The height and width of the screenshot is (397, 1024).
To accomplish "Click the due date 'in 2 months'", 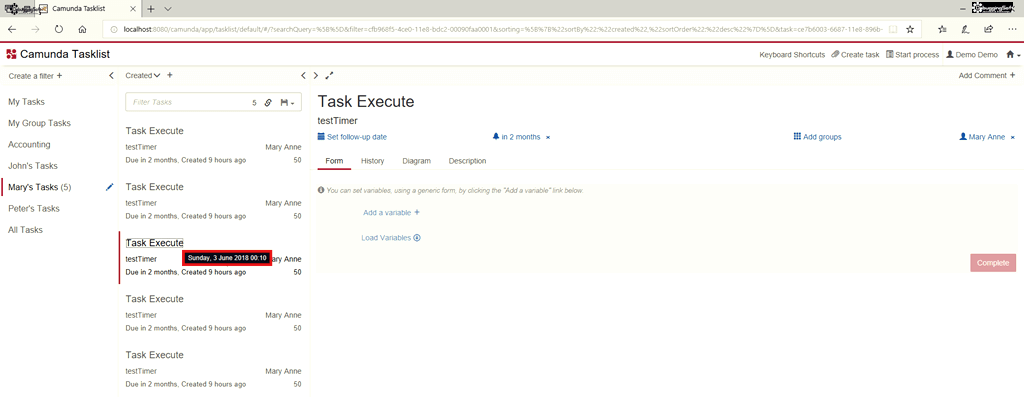I will click(x=517, y=137).
